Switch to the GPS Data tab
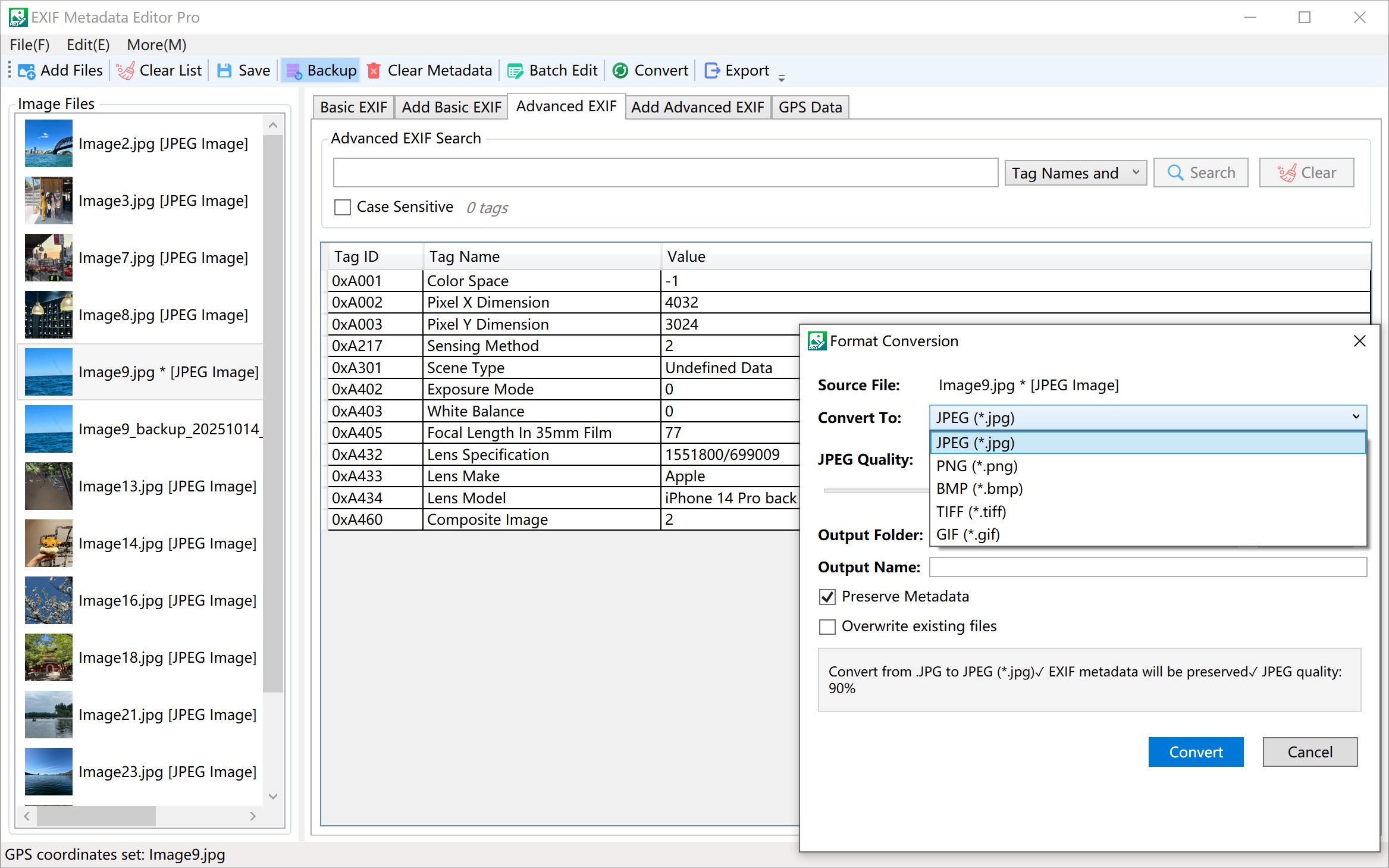Viewport: 1389px width, 868px height. tap(810, 107)
